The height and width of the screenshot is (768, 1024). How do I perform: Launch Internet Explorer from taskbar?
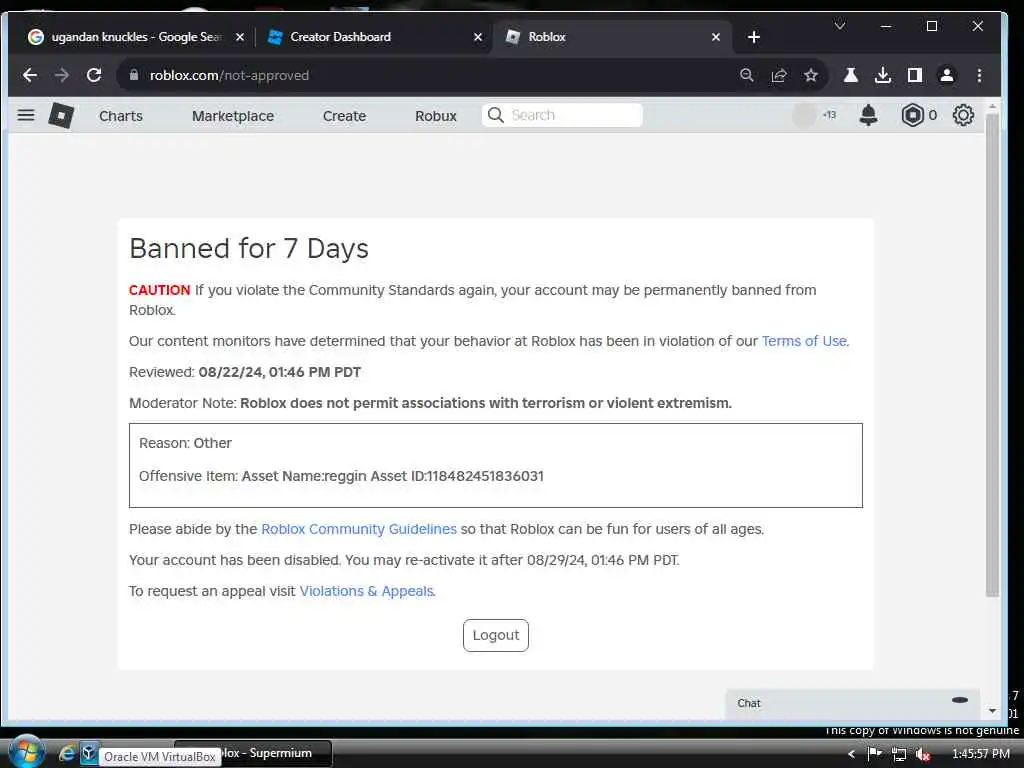[x=67, y=753]
